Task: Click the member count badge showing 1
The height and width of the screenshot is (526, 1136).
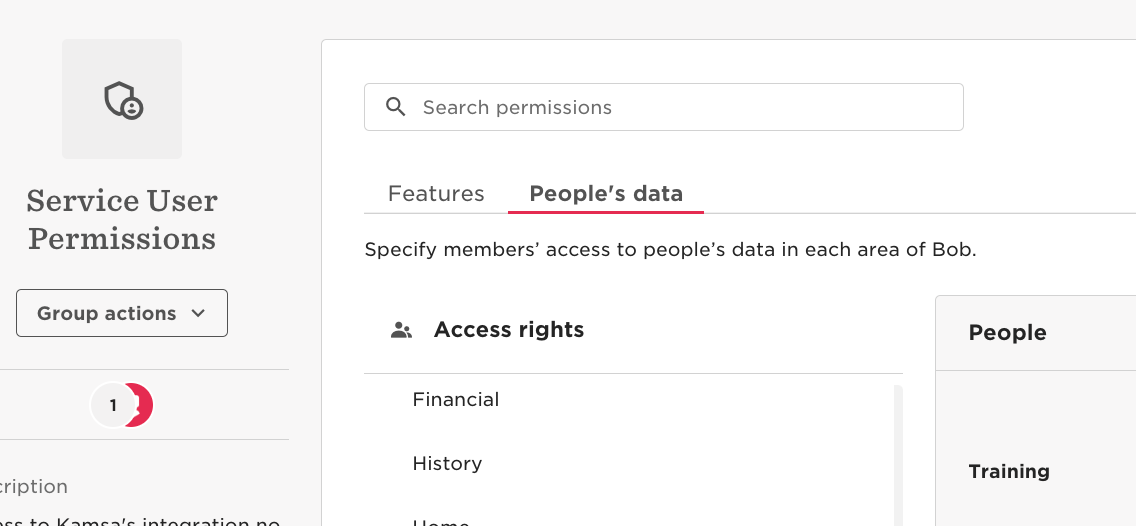Action: click(112, 405)
